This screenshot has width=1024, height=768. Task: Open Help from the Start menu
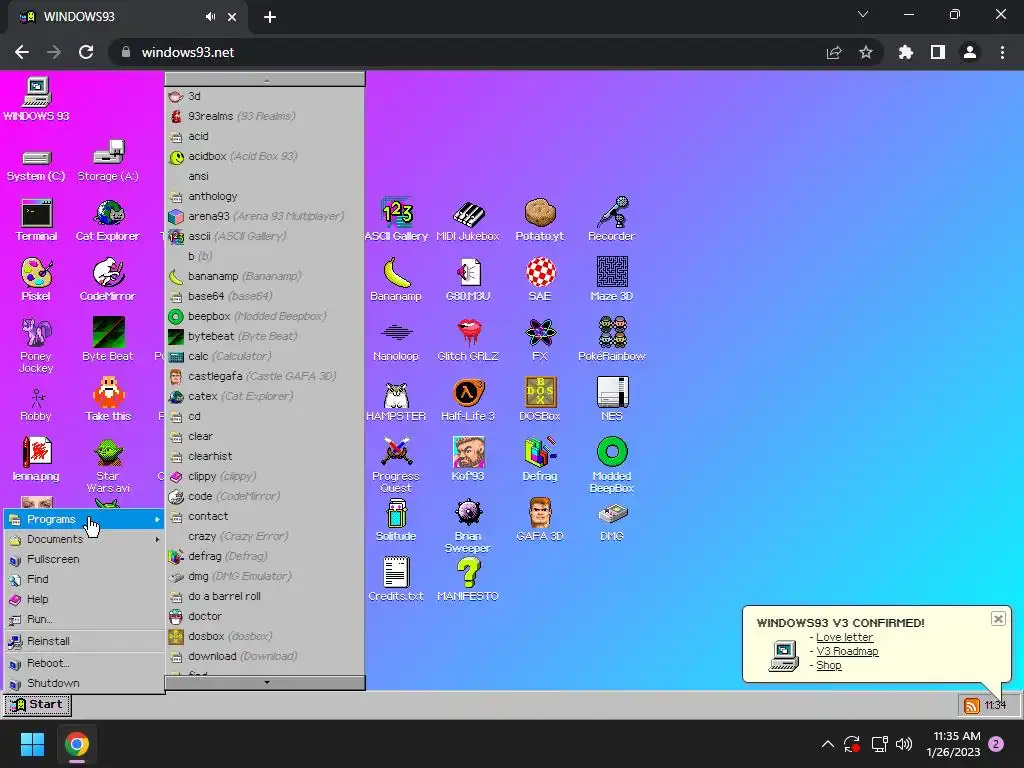(x=84, y=600)
